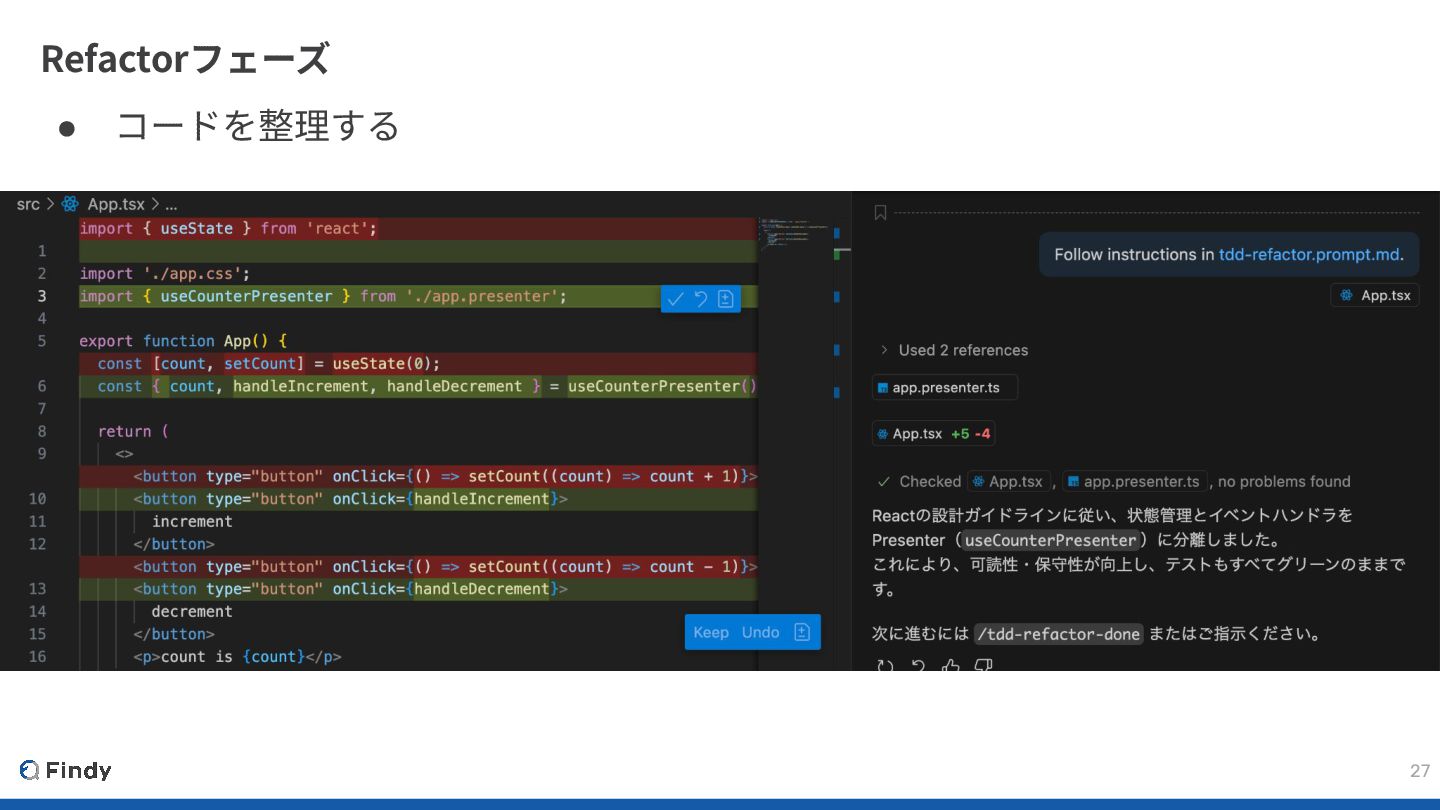Image resolution: width=1440 pixels, height=810 pixels.
Task: Click handleDecrement in the onClick attribute
Action: tap(482, 588)
